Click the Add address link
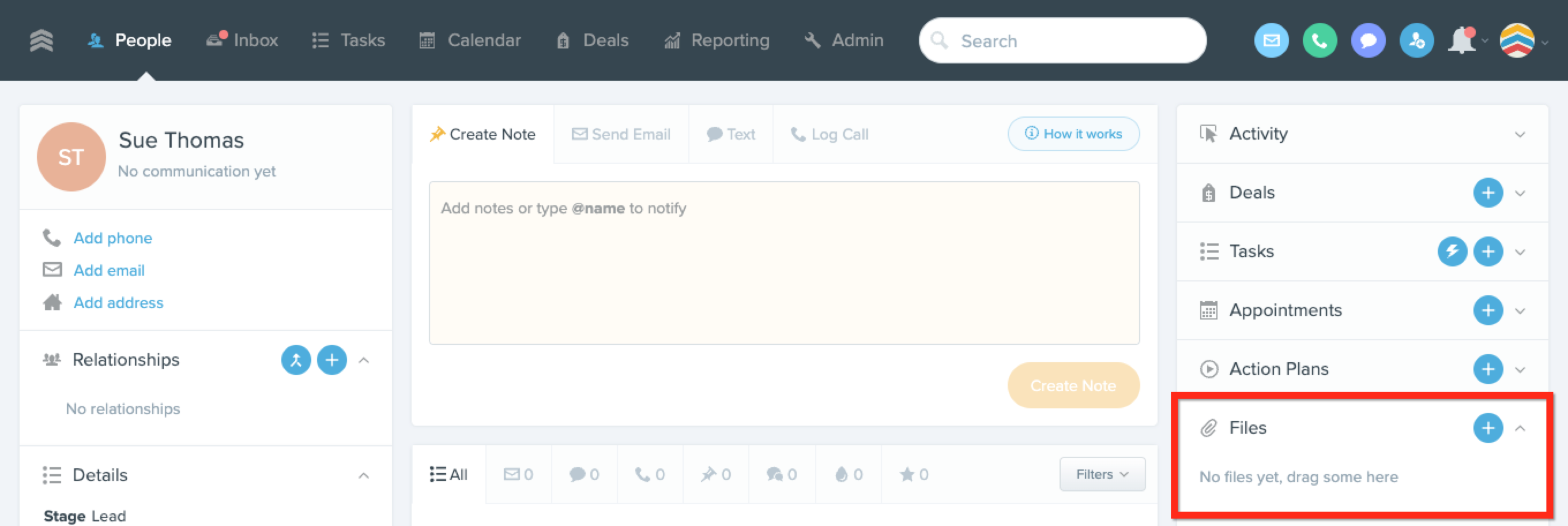The width and height of the screenshot is (1568, 526). [x=118, y=303]
